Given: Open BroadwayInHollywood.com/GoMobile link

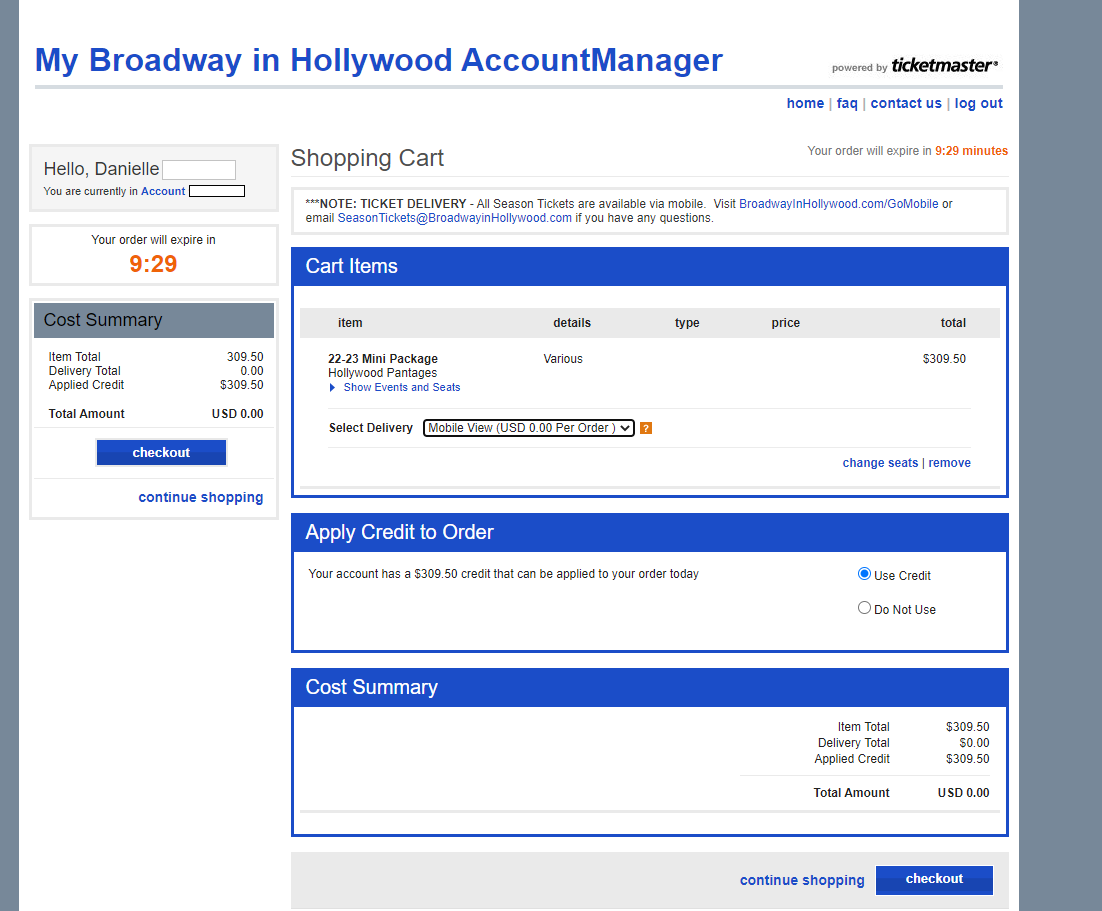Looking at the screenshot, I should (x=838, y=204).
